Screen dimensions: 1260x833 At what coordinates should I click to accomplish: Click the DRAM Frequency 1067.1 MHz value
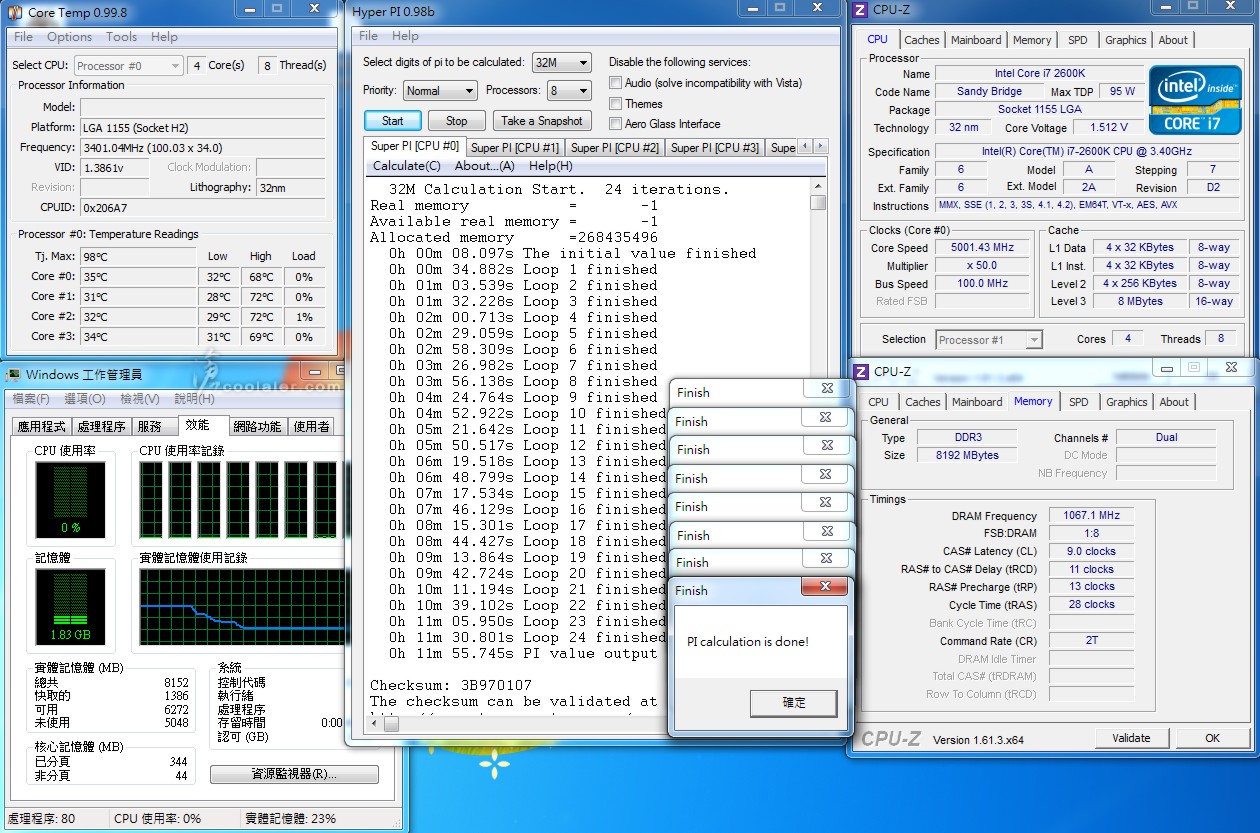click(x=1091, y=516)
